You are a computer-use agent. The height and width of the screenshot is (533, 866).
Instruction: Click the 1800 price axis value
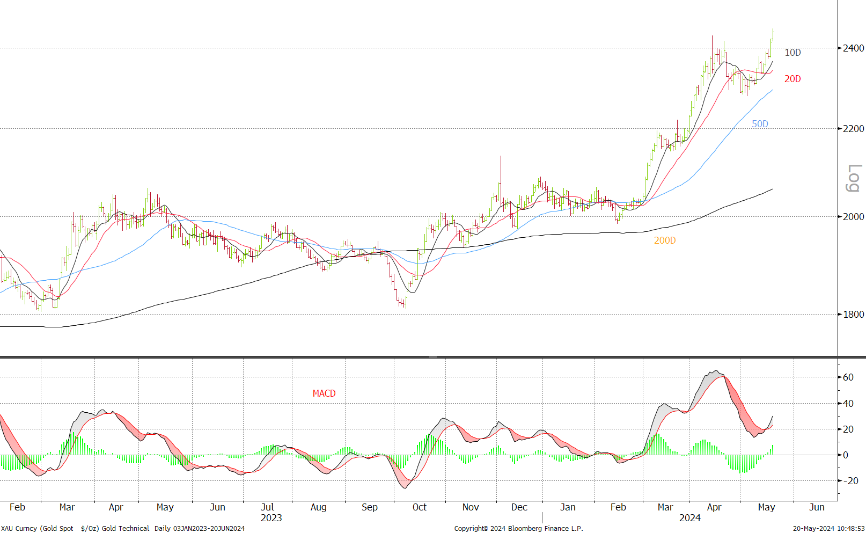coord(853,314)
